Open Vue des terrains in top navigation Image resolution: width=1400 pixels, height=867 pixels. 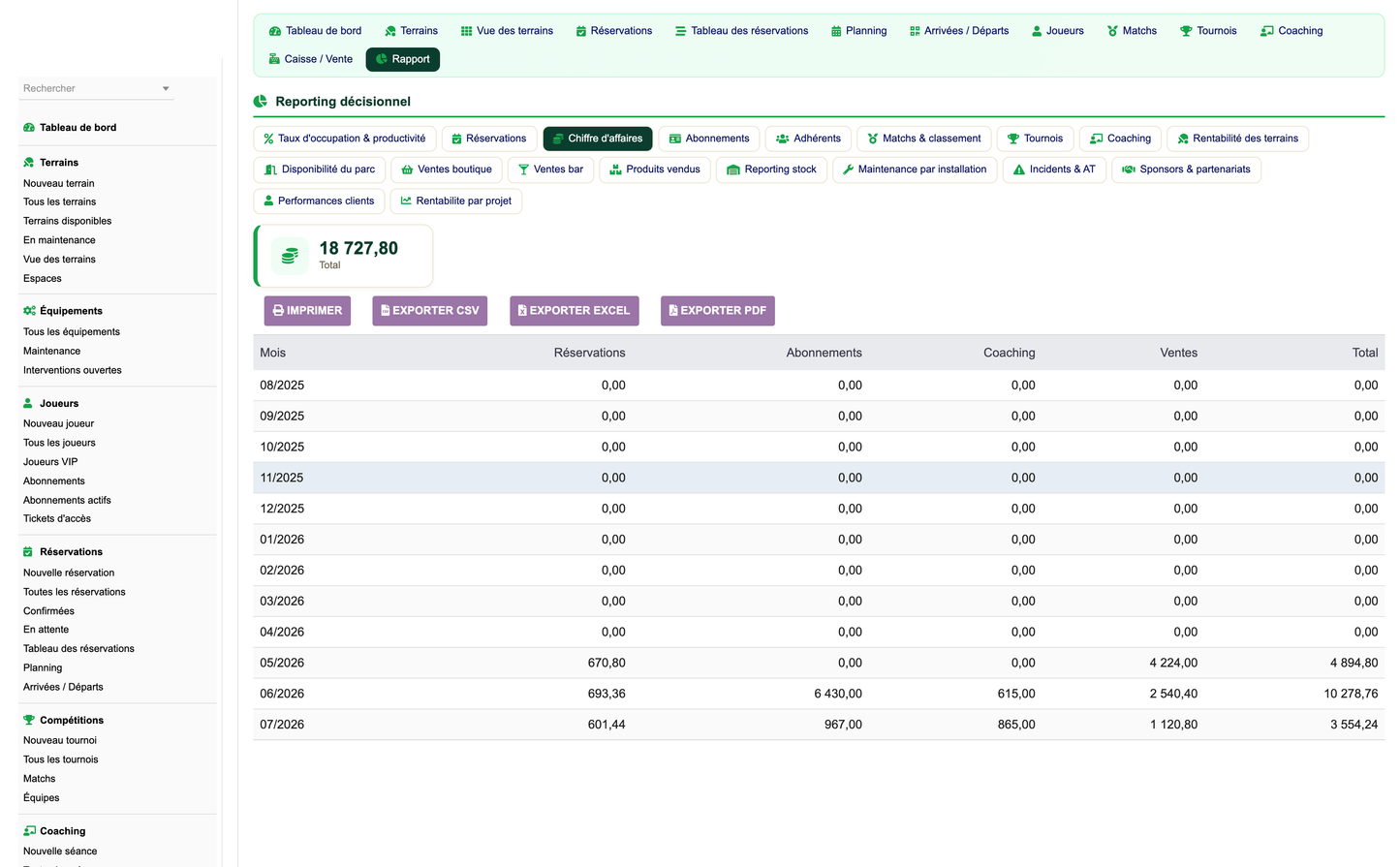point(507,31)
